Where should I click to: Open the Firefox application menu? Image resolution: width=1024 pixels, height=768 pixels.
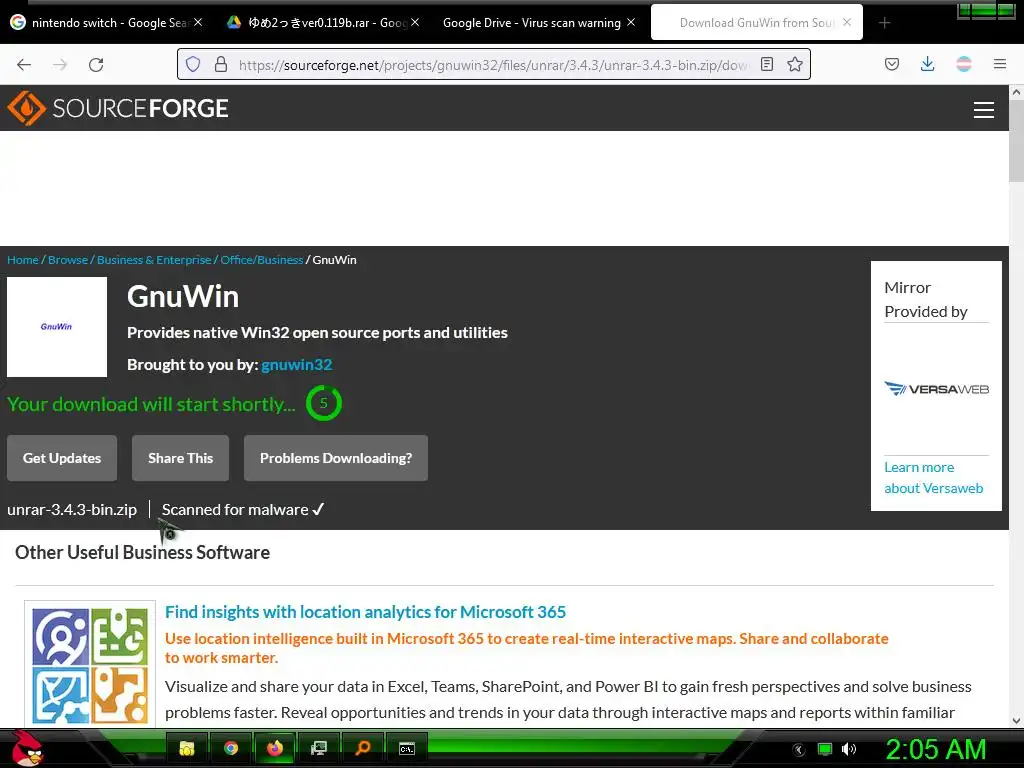coord(1000,64)
